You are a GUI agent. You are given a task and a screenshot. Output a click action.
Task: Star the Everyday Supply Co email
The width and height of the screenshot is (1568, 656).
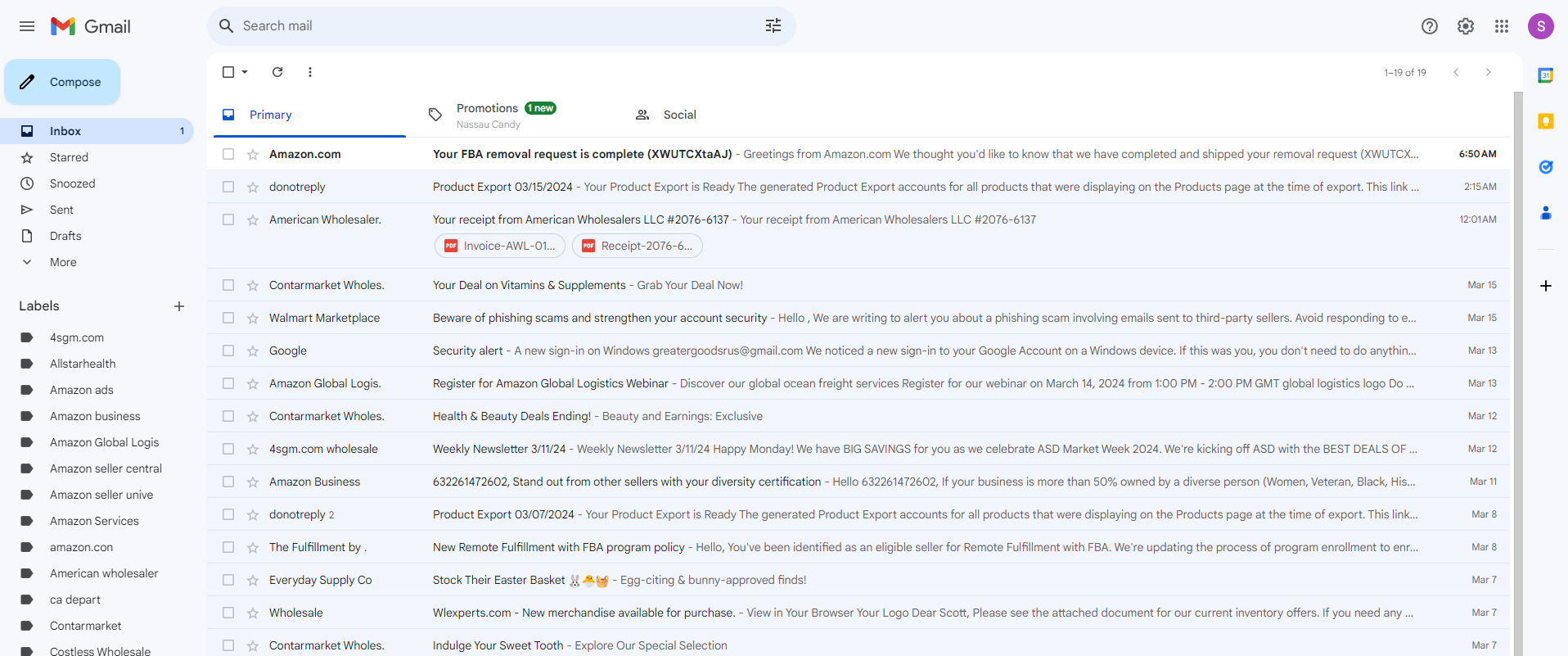click(253, 580)
